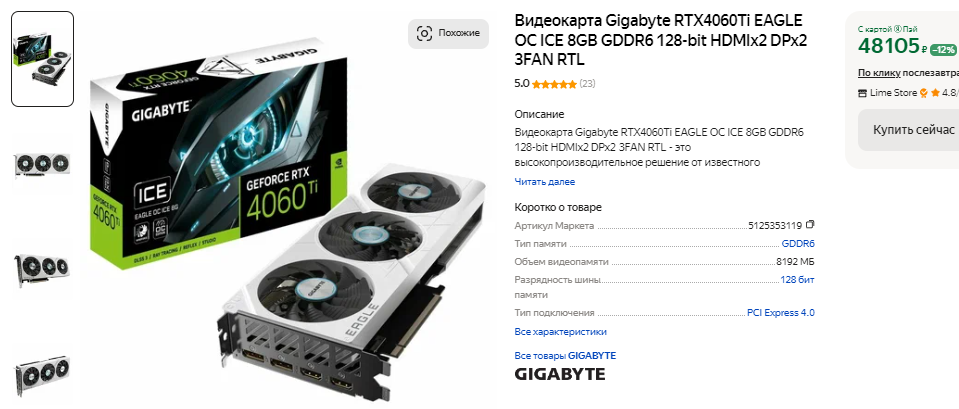
Task: Open the 128 бит bus width link
Action: coord(798,280)
